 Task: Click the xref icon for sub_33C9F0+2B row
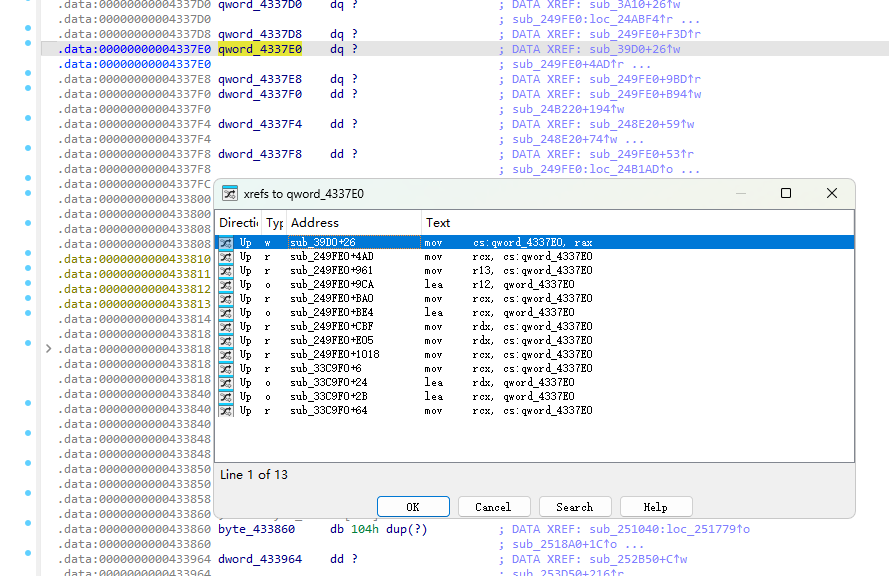pyautogui.click(x=226, y=397)
